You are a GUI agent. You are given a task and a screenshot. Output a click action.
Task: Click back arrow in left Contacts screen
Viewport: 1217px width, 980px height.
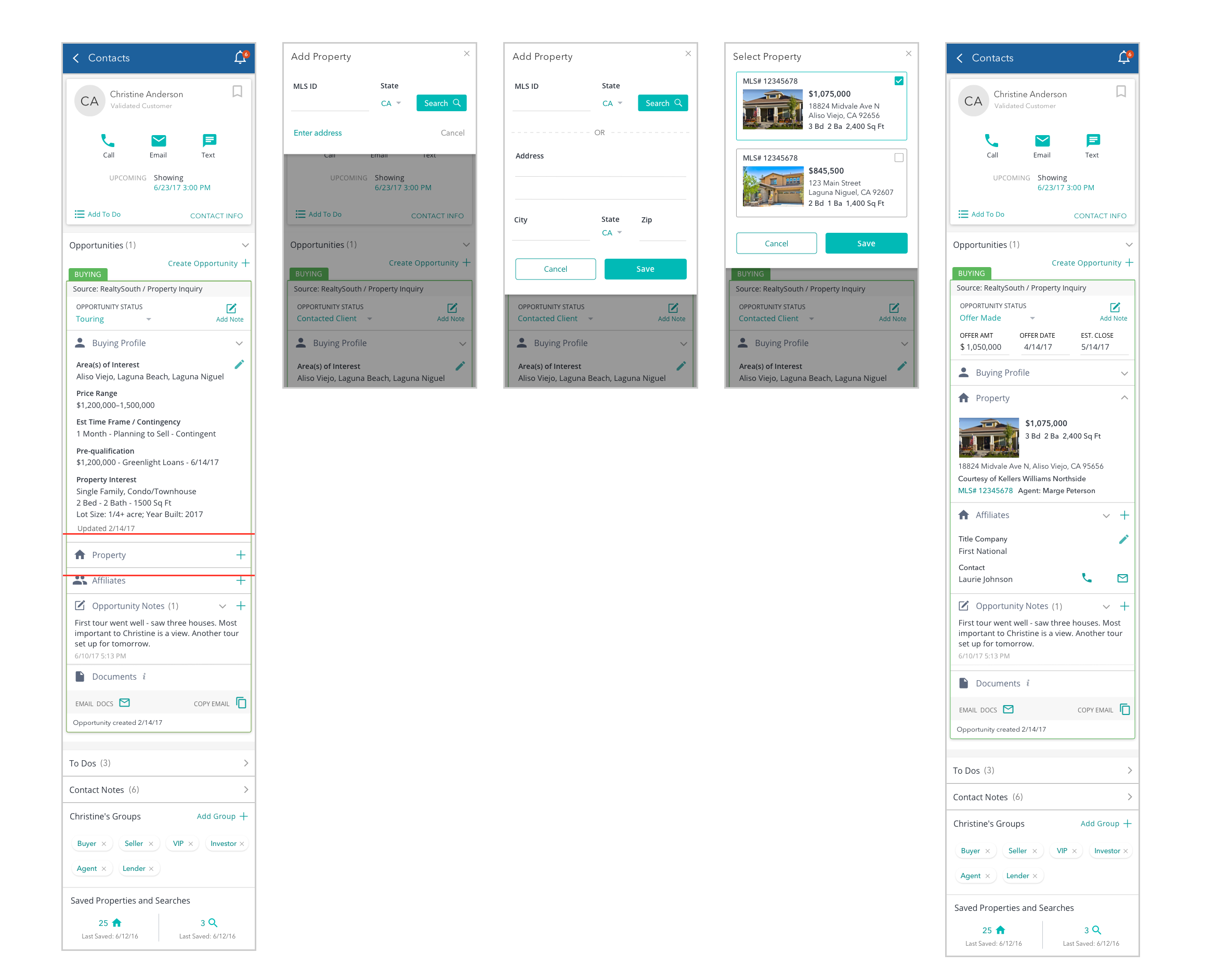point(76,58)
